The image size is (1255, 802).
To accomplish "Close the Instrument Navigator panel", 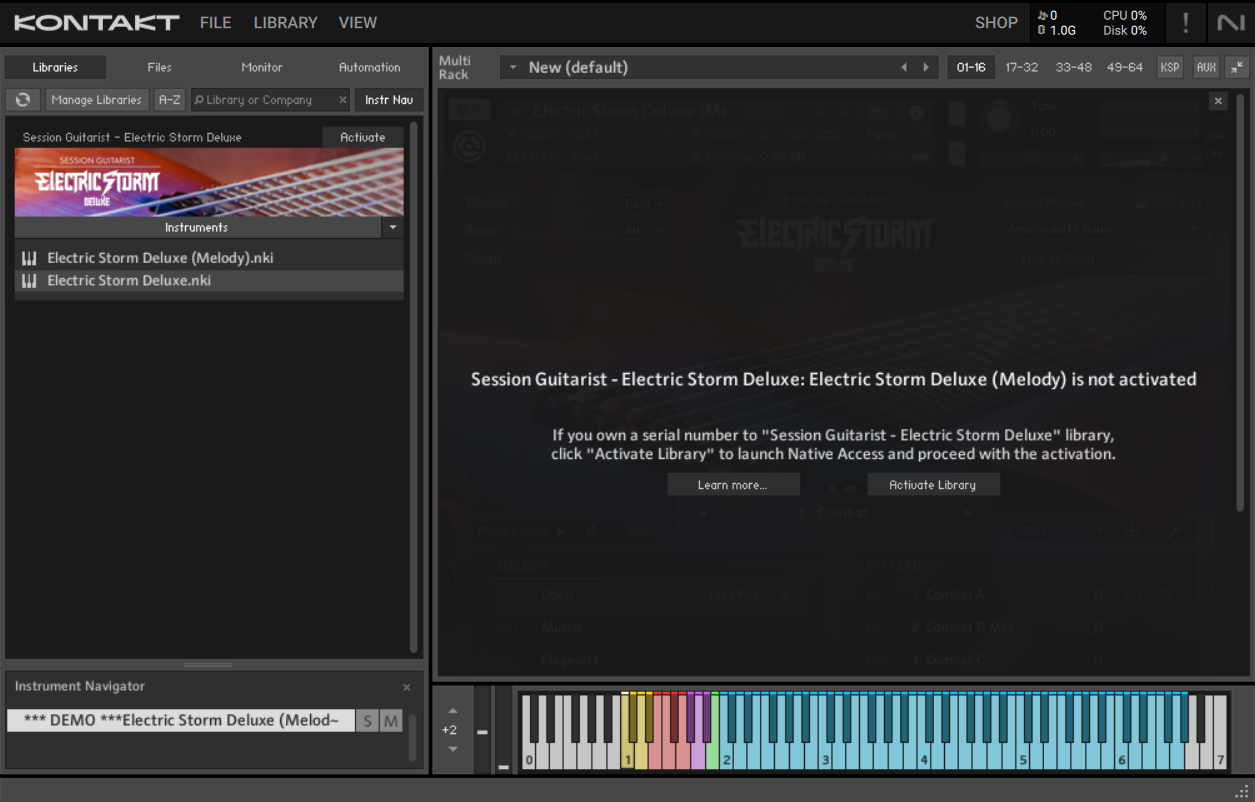I will tap(406, 687).
